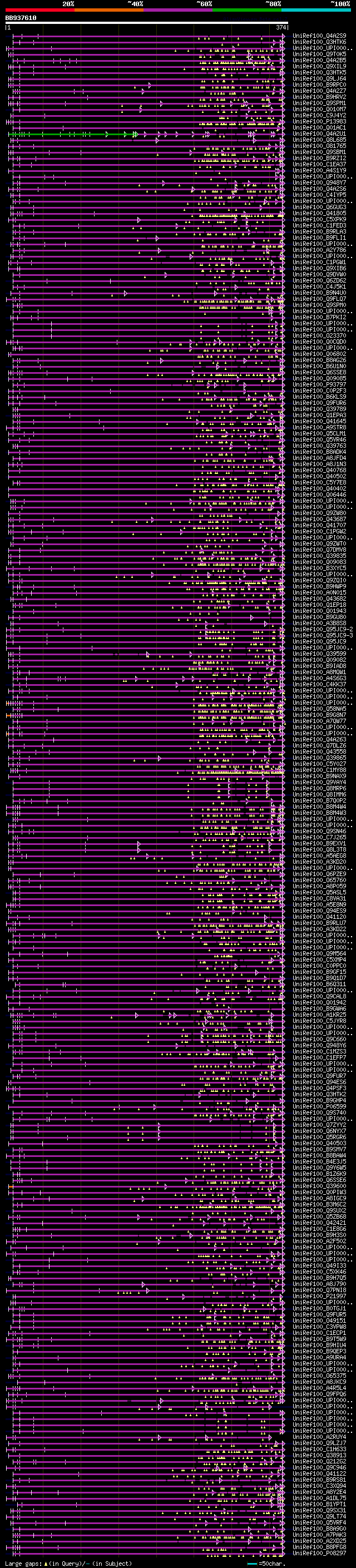Click the UniRef100_Q8L685 label
This screenshot has width=356, height=1568.
tap(319, 140)
